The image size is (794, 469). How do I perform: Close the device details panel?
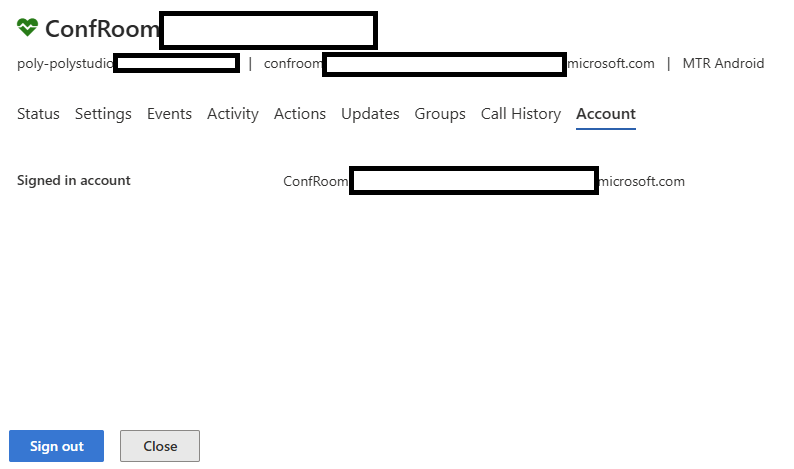click(160, 446)
